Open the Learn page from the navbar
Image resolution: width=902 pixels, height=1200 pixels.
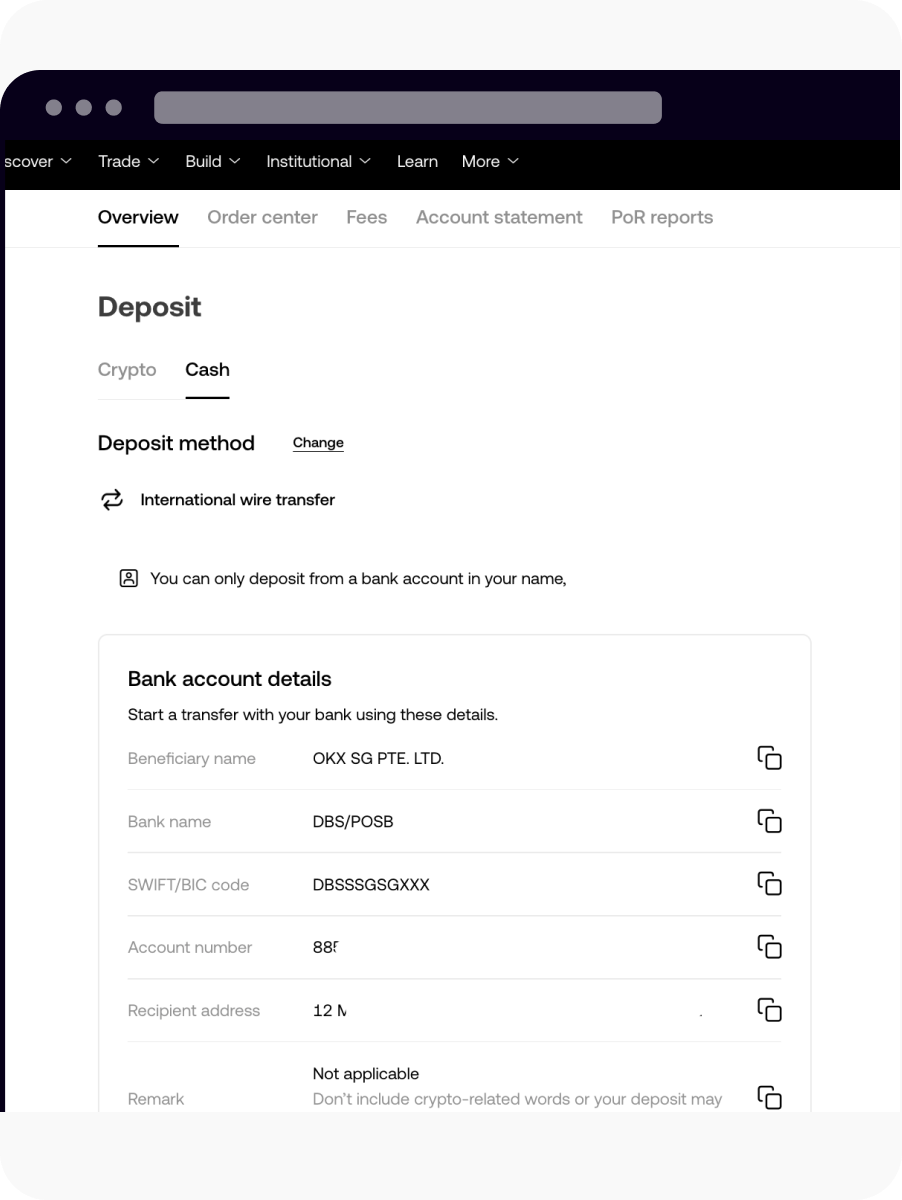click(417, 161)
